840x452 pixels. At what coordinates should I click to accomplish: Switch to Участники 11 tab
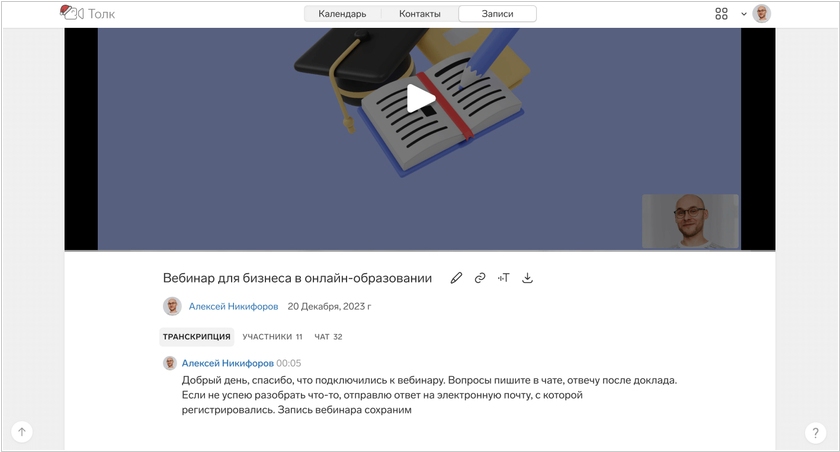pos(272,337)
